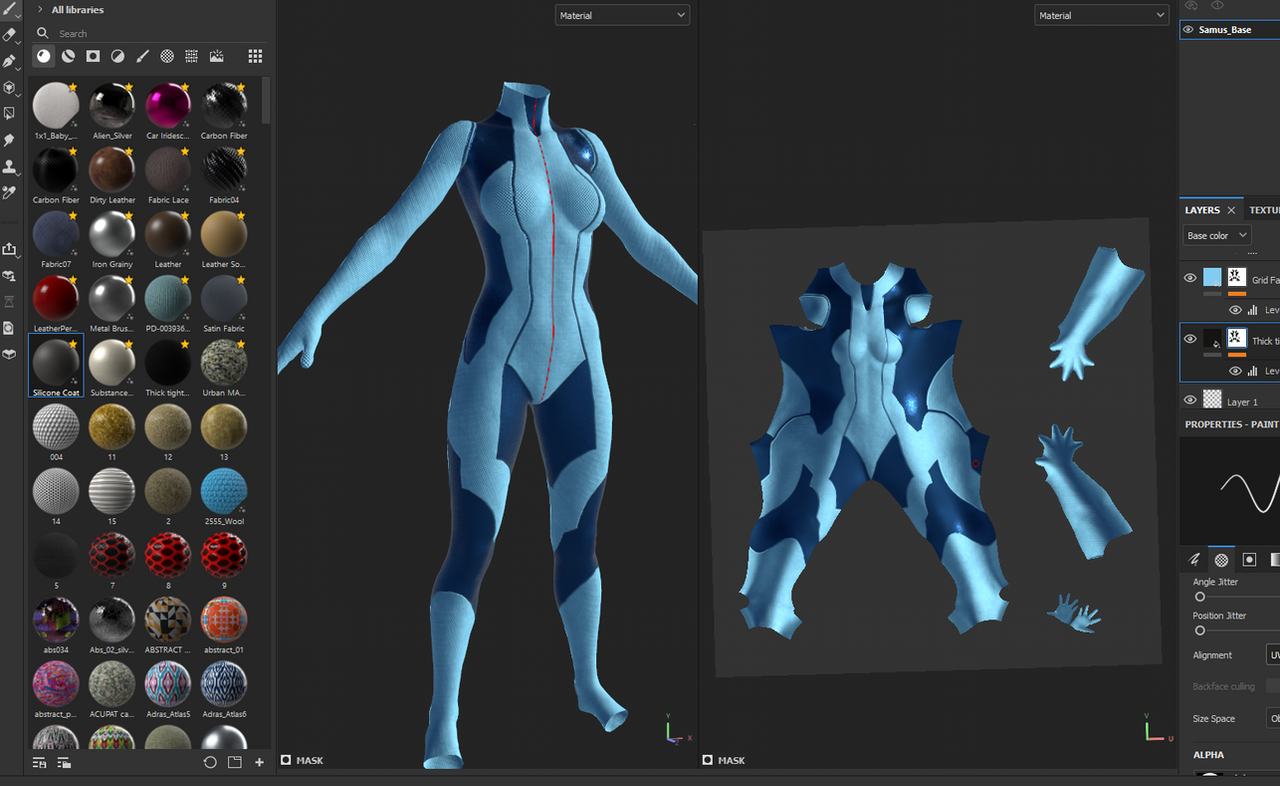Viewport: 1280px width, 786px height.
Task: Toggle visibility of Samus_Base texture set
Action: click(x=1188, y=30)
